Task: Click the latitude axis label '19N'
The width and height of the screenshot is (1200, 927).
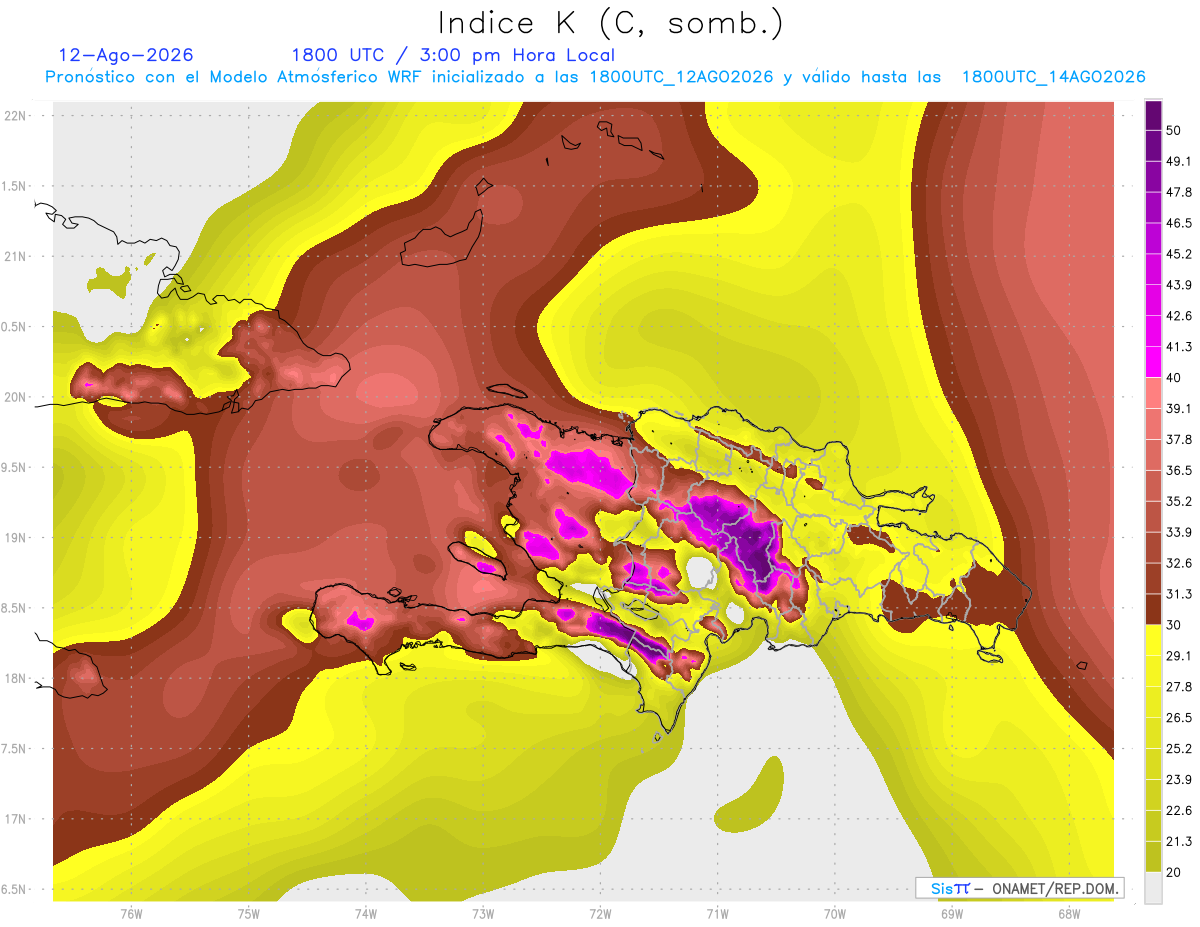Action: point(17,538)
